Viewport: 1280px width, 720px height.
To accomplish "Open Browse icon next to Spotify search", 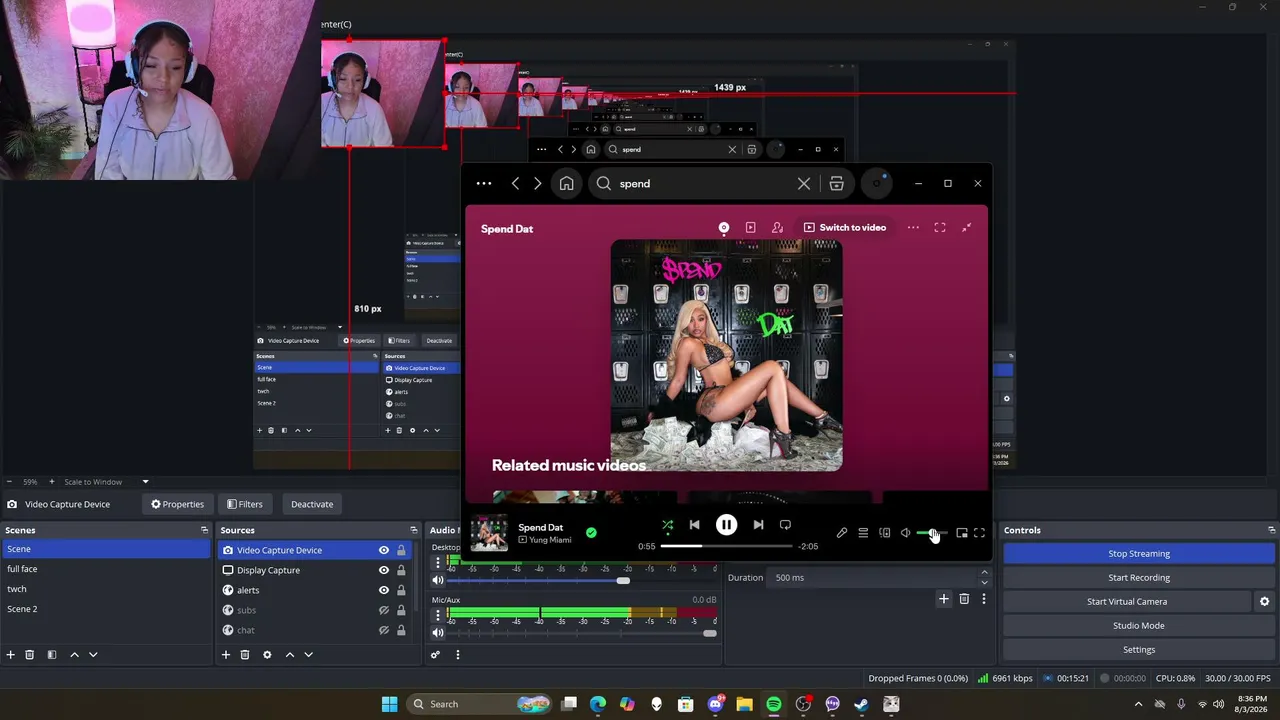I will [837, 184].
